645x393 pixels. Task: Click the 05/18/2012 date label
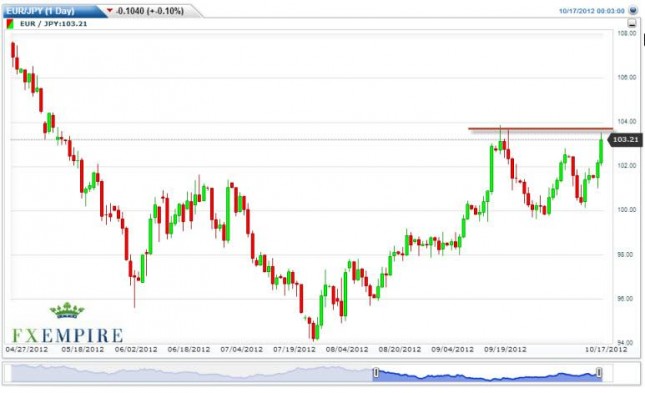point(83,349)
